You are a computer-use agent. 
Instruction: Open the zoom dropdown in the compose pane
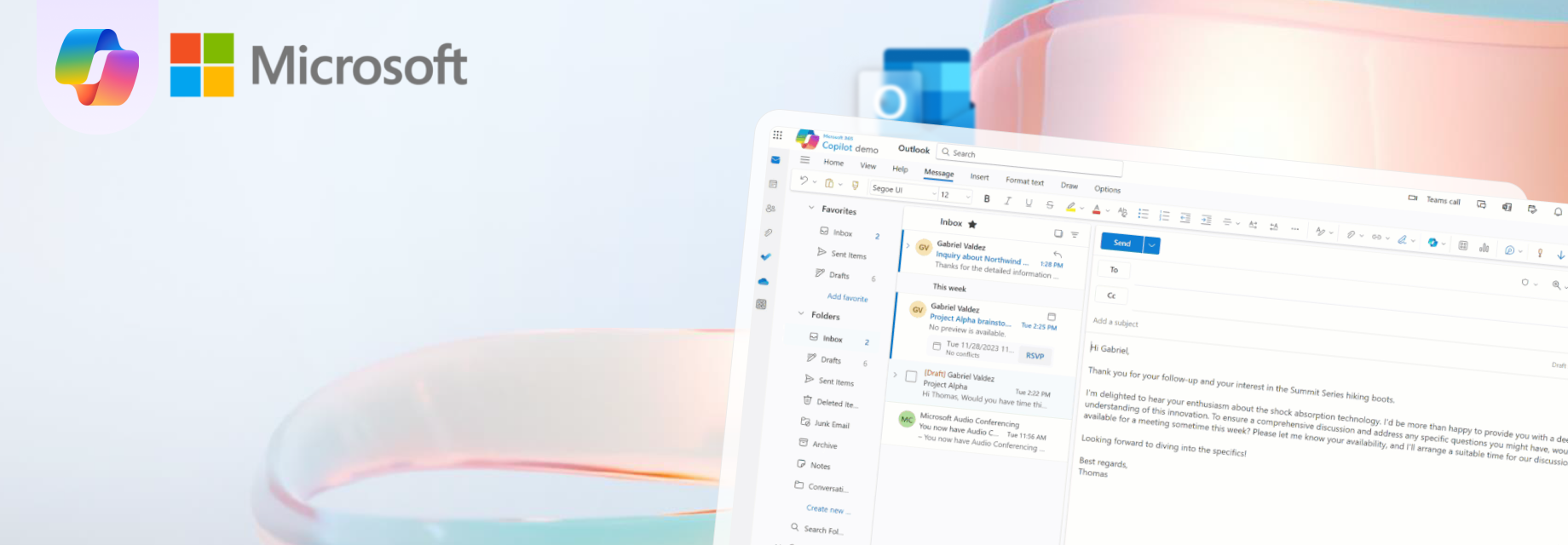[1559, 285]
